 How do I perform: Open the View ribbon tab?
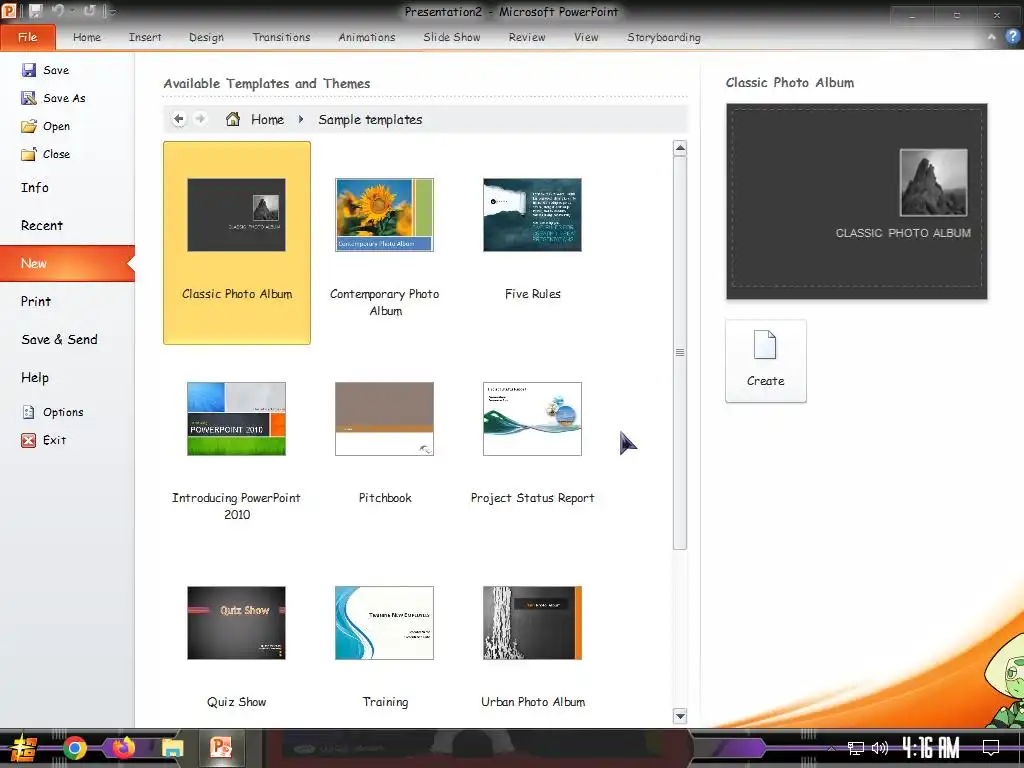point(586,37)
